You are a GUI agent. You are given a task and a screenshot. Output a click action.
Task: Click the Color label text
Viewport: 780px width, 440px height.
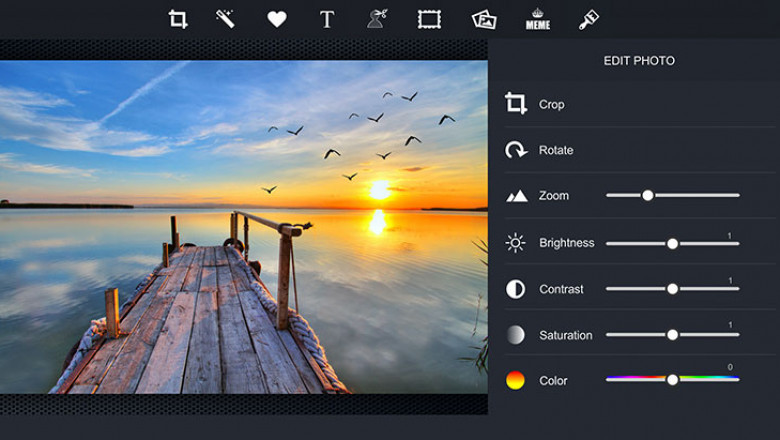click(553, 381)
